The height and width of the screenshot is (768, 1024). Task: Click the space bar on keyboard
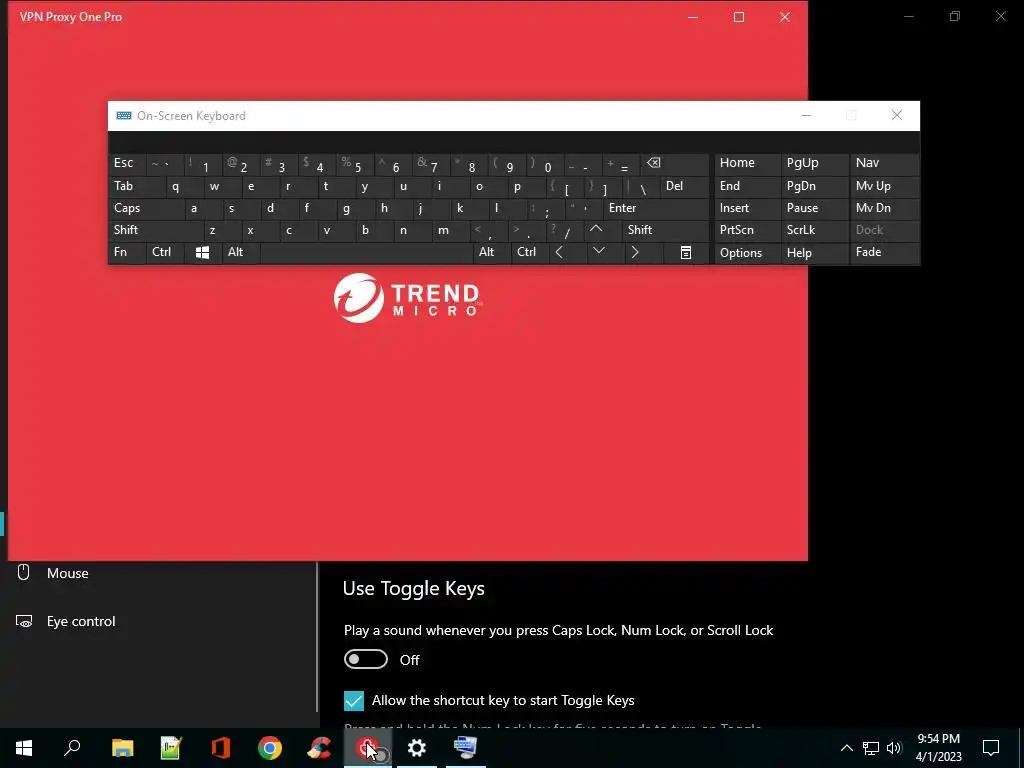(x=366, y=253)
